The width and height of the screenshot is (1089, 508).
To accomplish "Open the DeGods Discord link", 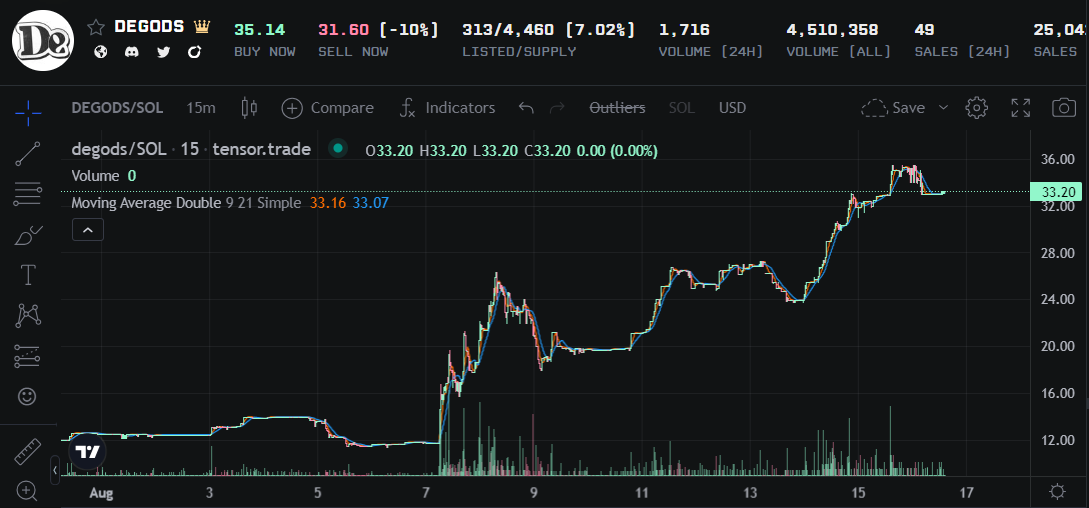I will tap(131, 51).
